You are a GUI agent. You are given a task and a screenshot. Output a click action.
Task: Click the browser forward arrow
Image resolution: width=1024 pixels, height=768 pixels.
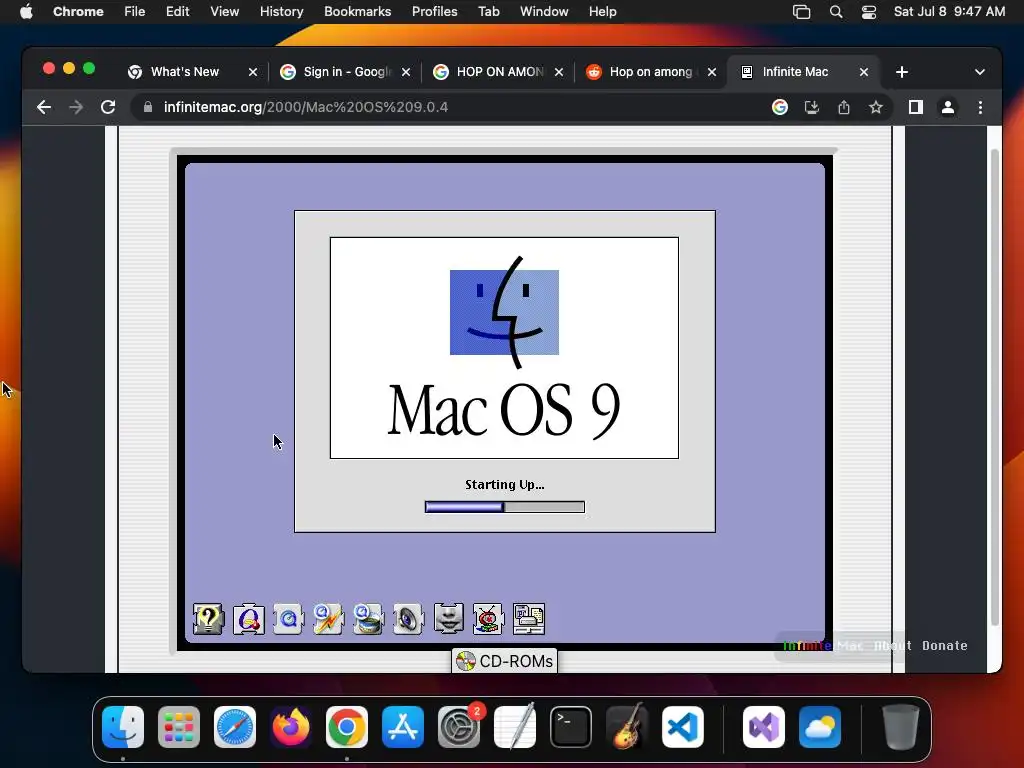click(x=76, y=107)
